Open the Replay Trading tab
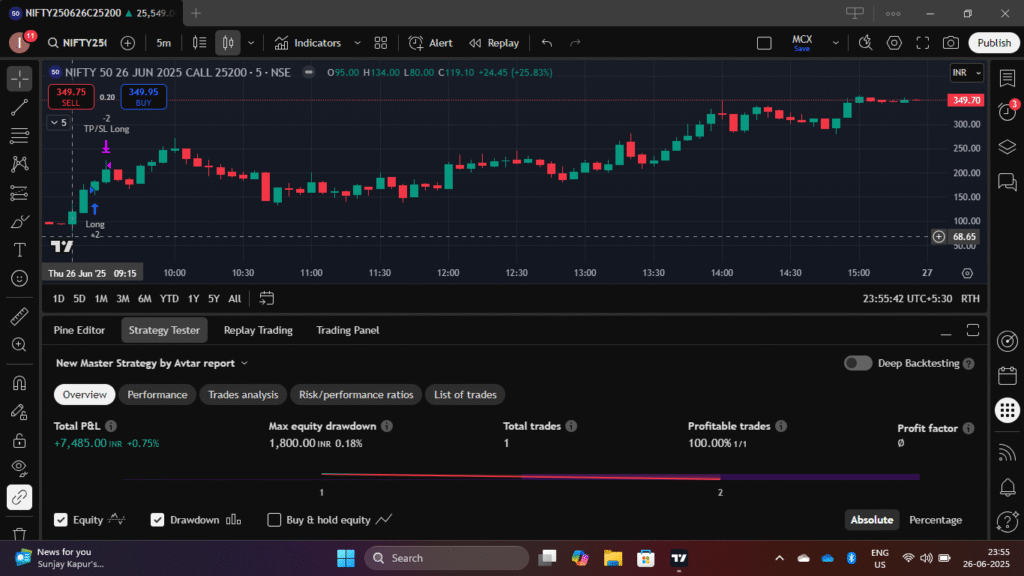This screenshot has height=576, width=1024. click(x=258, y=330)
